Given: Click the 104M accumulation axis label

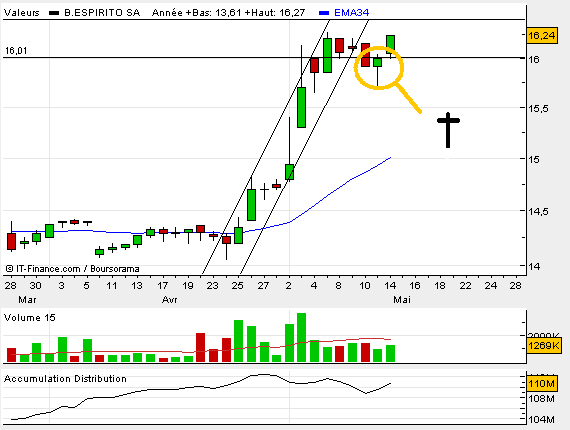Looking at the screenshot, I should (541, 419).
